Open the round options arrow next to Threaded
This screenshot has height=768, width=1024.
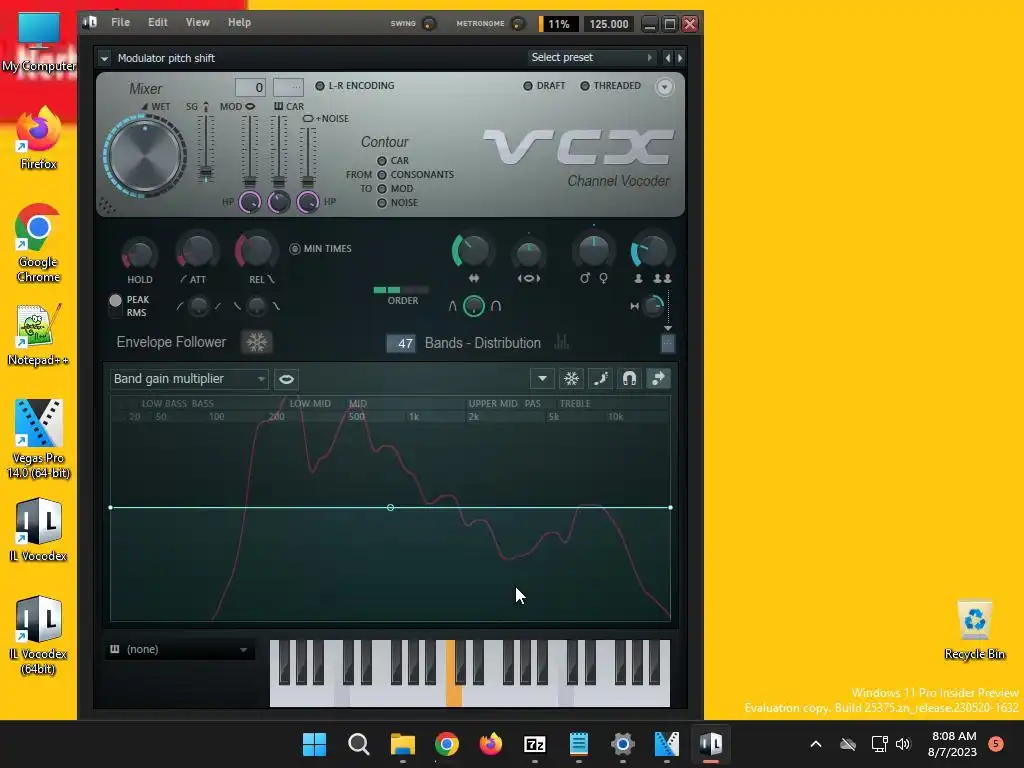(x=664, y=87)
